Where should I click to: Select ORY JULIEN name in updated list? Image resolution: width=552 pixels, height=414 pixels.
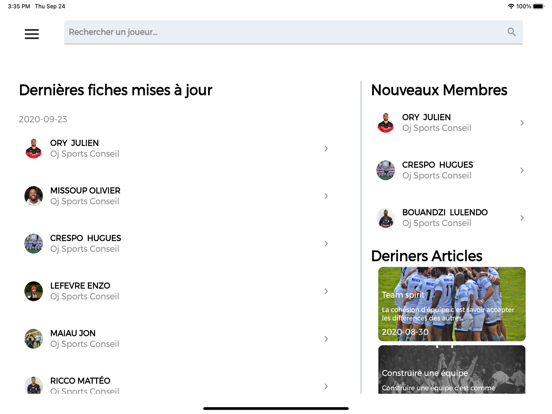[74, 143]
